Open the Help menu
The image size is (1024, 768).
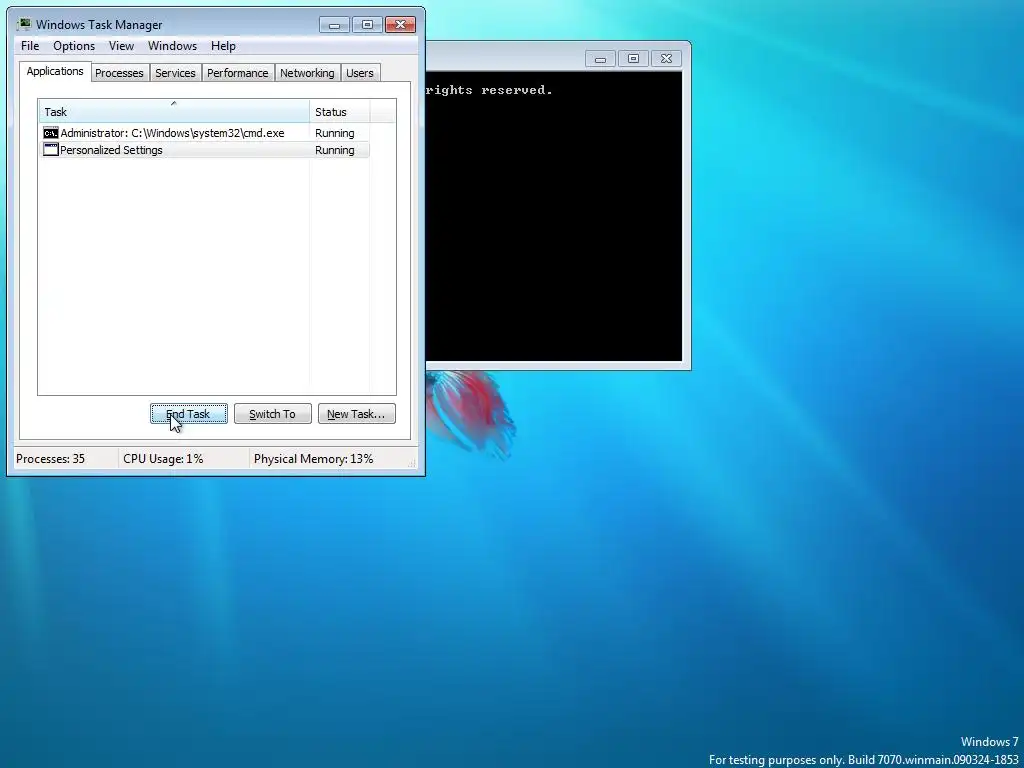(223, 46)
